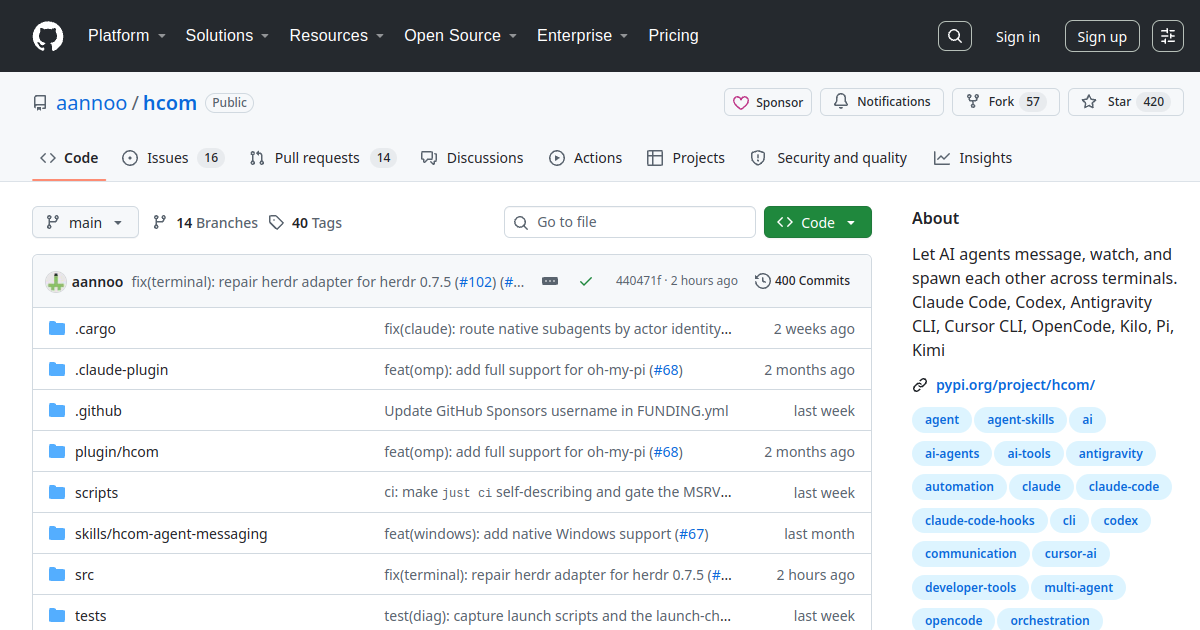Open the aannoo owner link
The image size is (1200, 630).
click(x=92, y=103)
